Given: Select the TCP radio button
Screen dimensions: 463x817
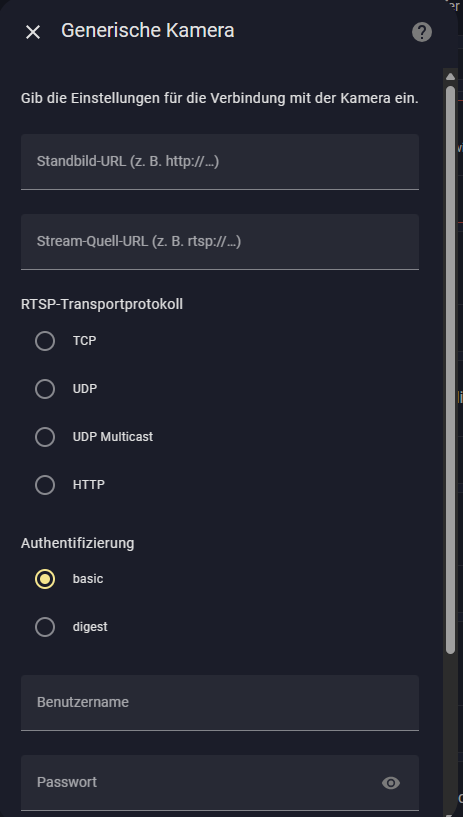Looking at the screenshot, I should click(x=45, y=341).
